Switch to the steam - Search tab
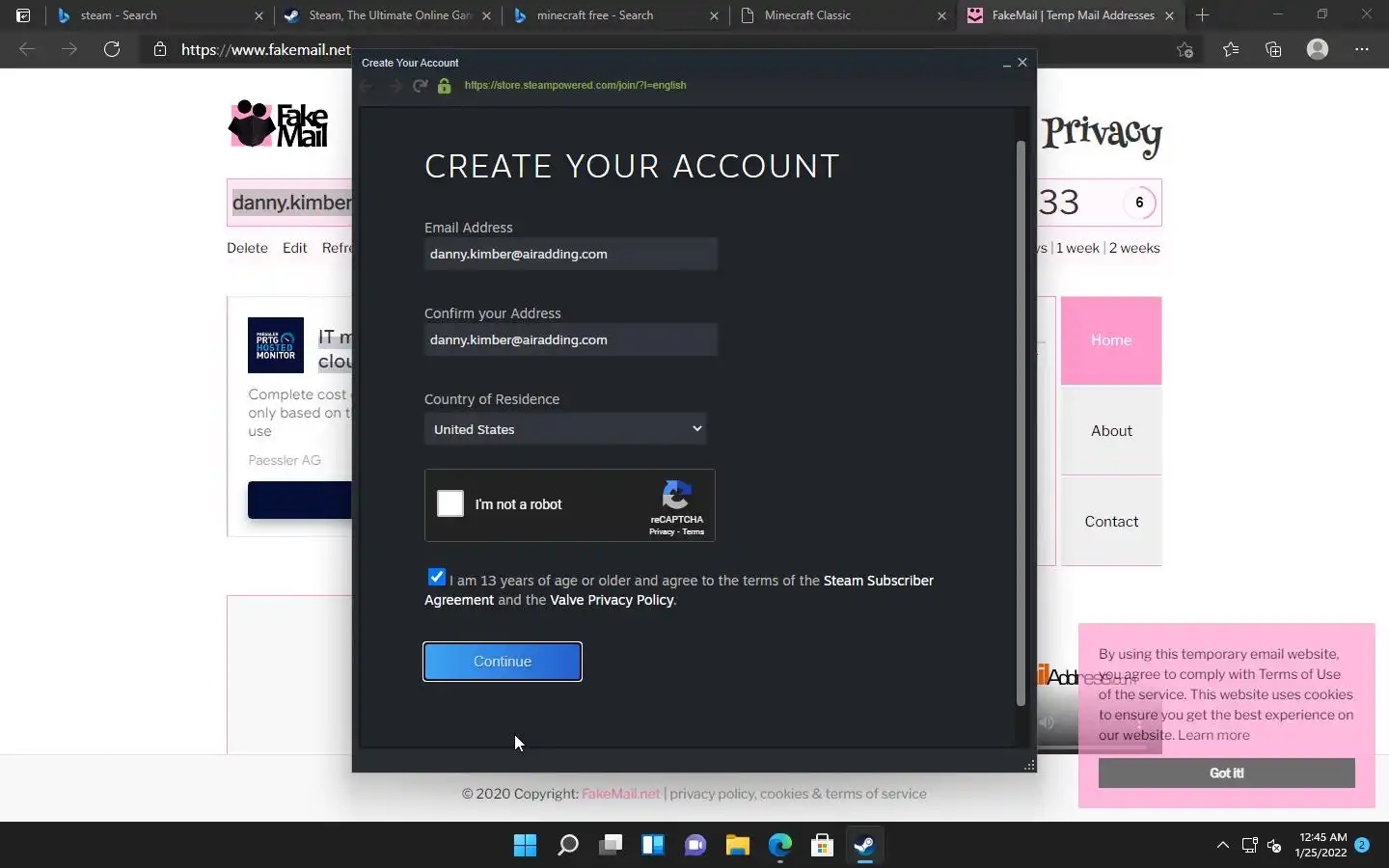Viewport: 1389px width, 868px height. [159, 15]
